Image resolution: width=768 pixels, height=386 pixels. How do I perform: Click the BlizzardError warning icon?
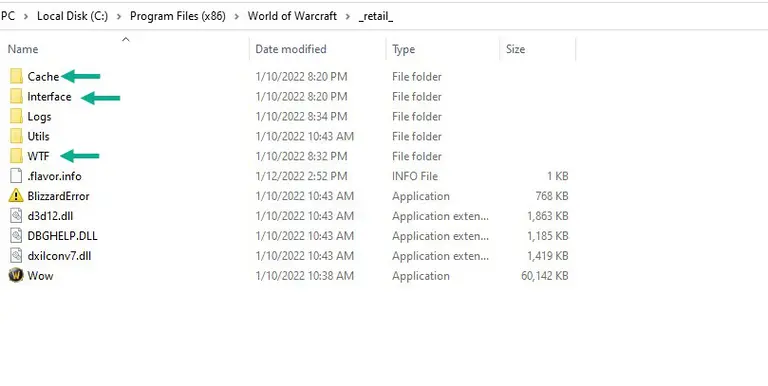pyautogui.click(x=16, y=196)
